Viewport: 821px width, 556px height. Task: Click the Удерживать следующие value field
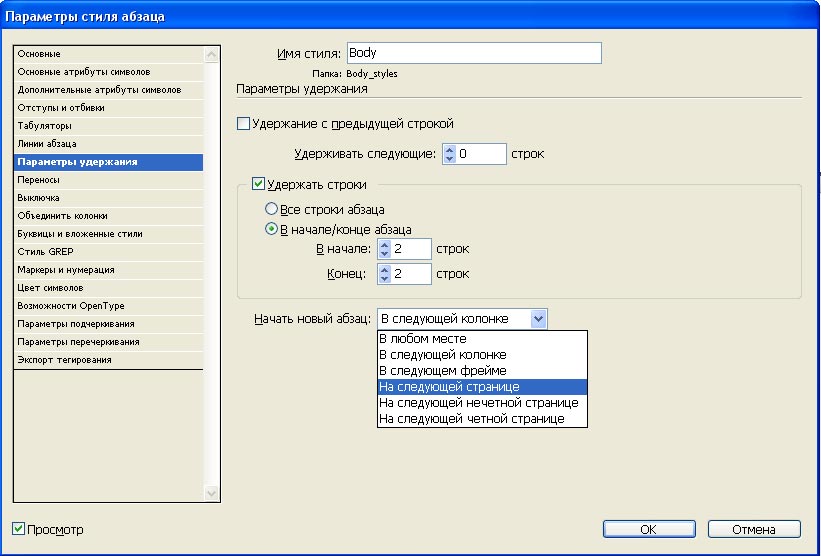pos(481,154)
